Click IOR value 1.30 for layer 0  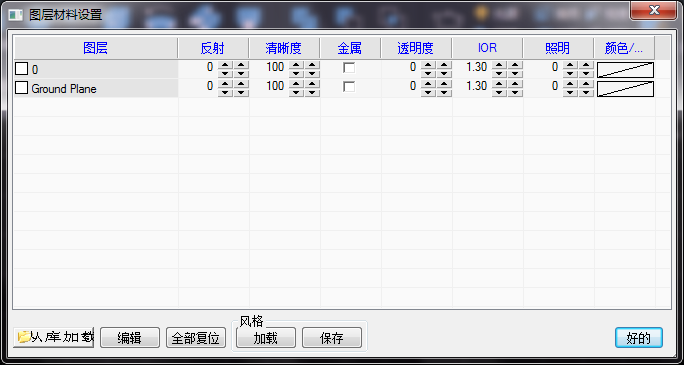tap(476, 67)
